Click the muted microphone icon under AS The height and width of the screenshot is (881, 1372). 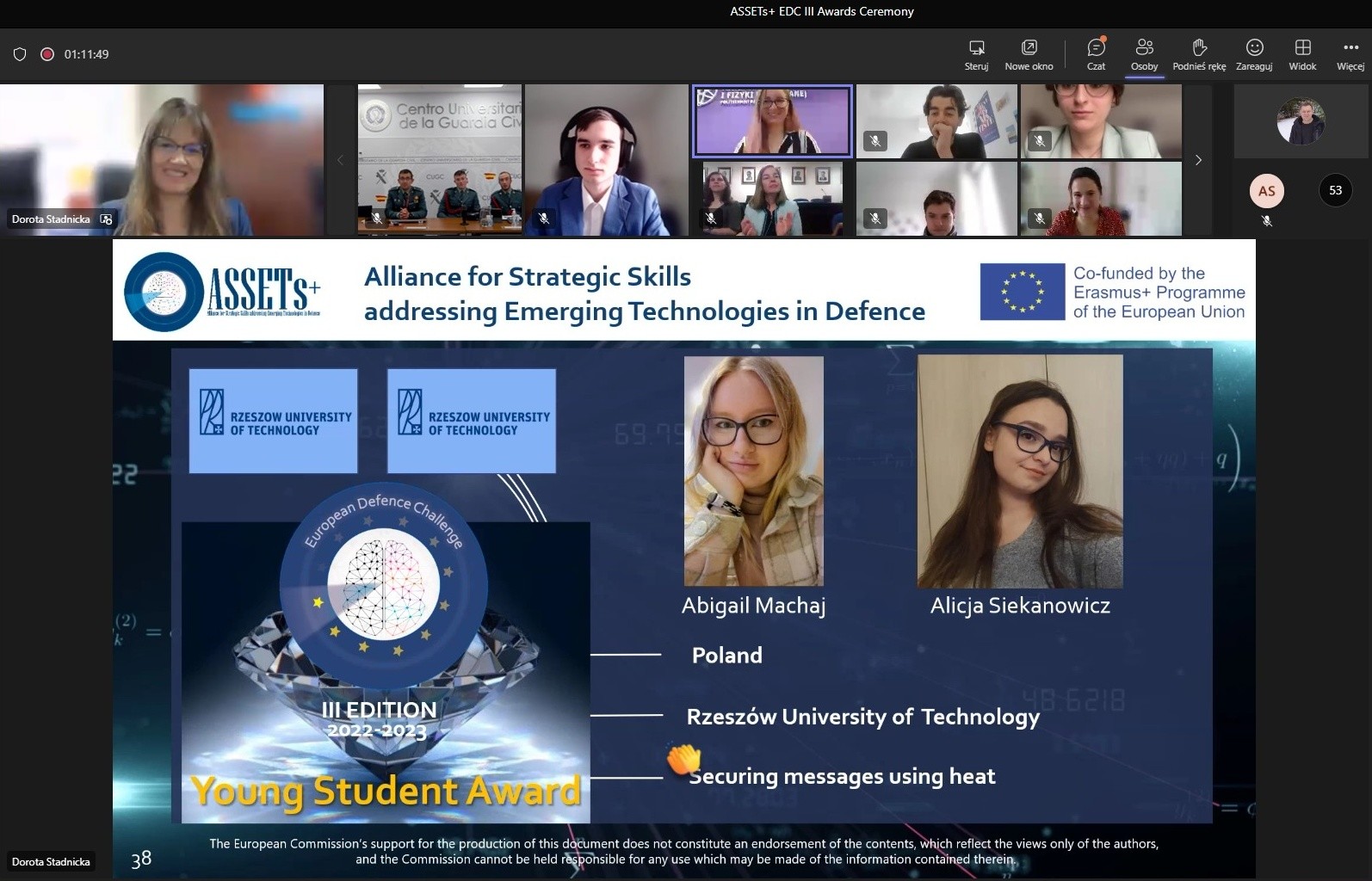(1266, 221)
